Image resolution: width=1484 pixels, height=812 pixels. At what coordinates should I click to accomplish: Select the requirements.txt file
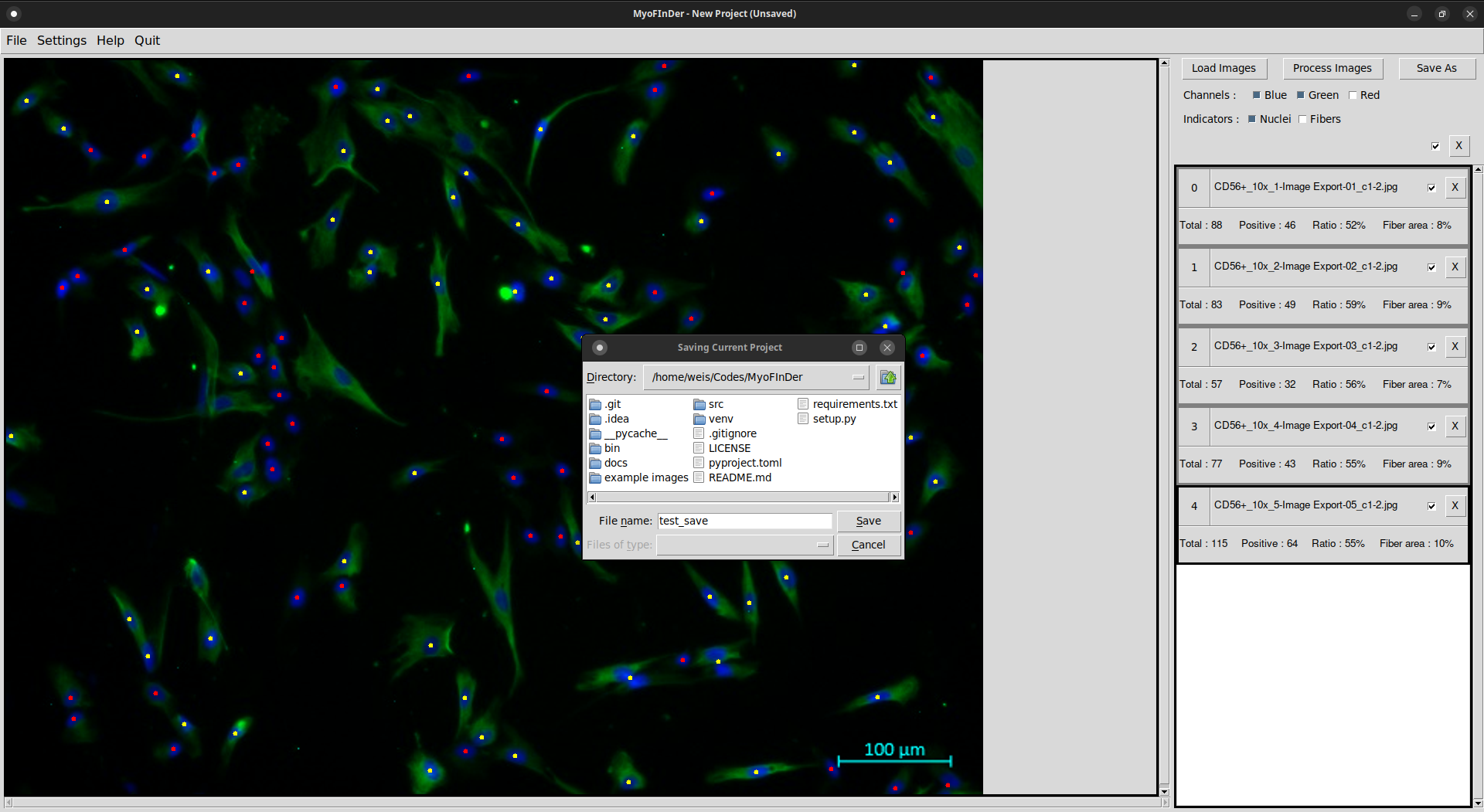(847, 404)
